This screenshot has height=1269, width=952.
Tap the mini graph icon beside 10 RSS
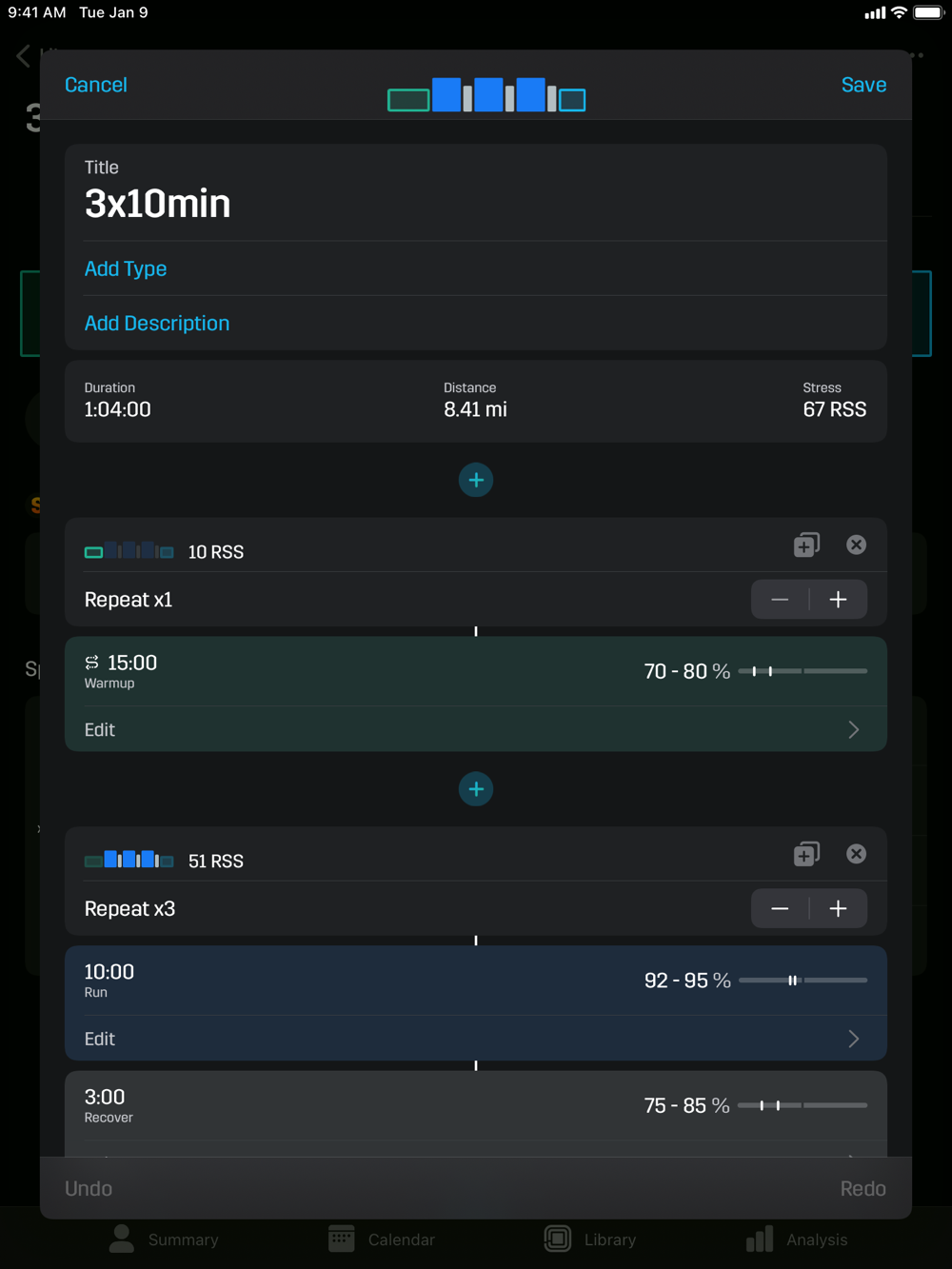tap(129, 551)
